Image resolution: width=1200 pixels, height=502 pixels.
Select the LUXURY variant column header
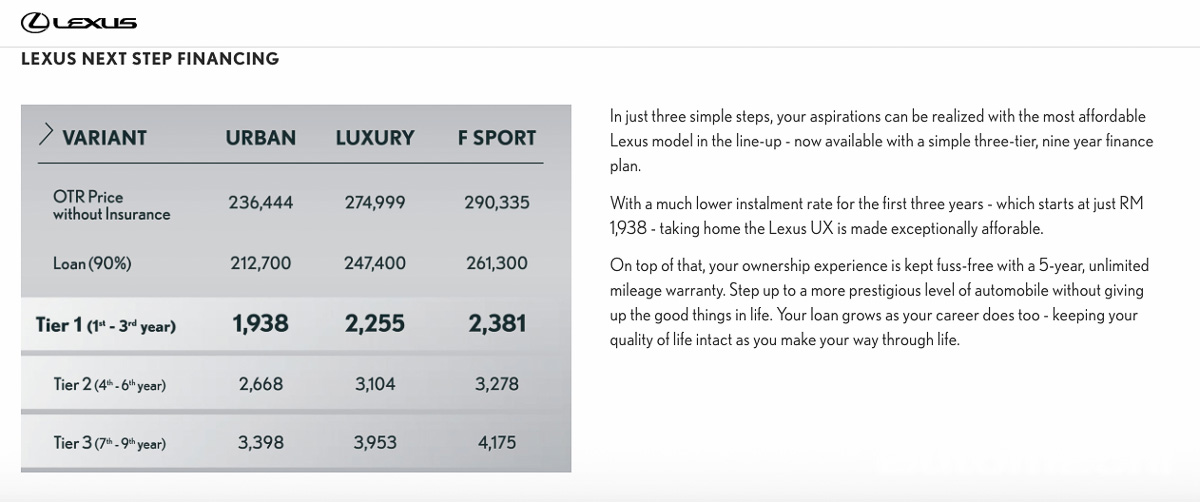click(x=375, y=138)
